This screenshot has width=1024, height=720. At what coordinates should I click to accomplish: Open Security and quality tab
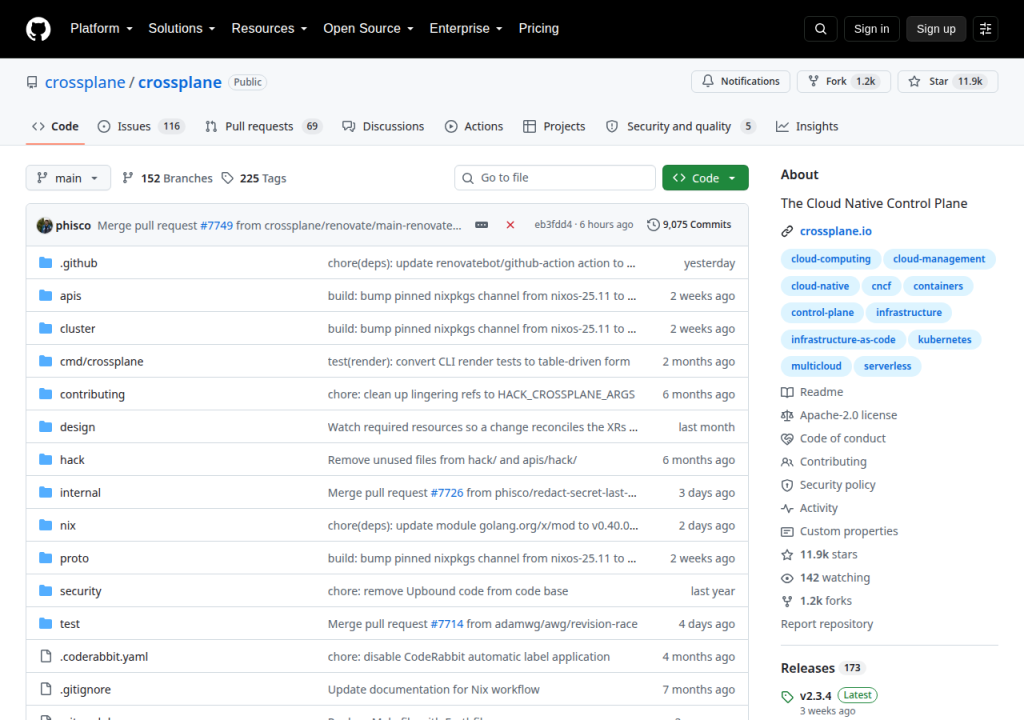point(680,127)
